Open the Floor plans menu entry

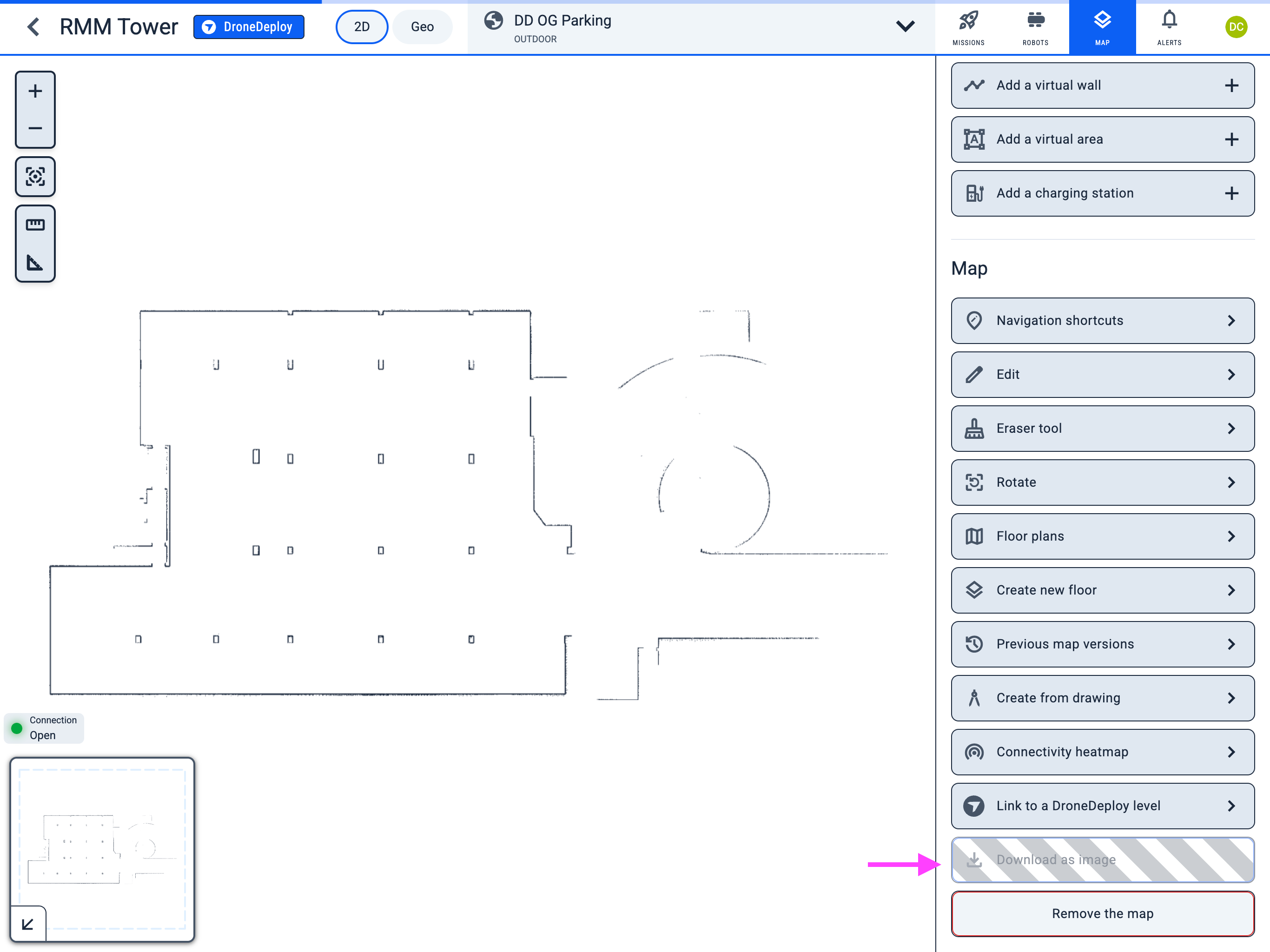point(1102,535)
